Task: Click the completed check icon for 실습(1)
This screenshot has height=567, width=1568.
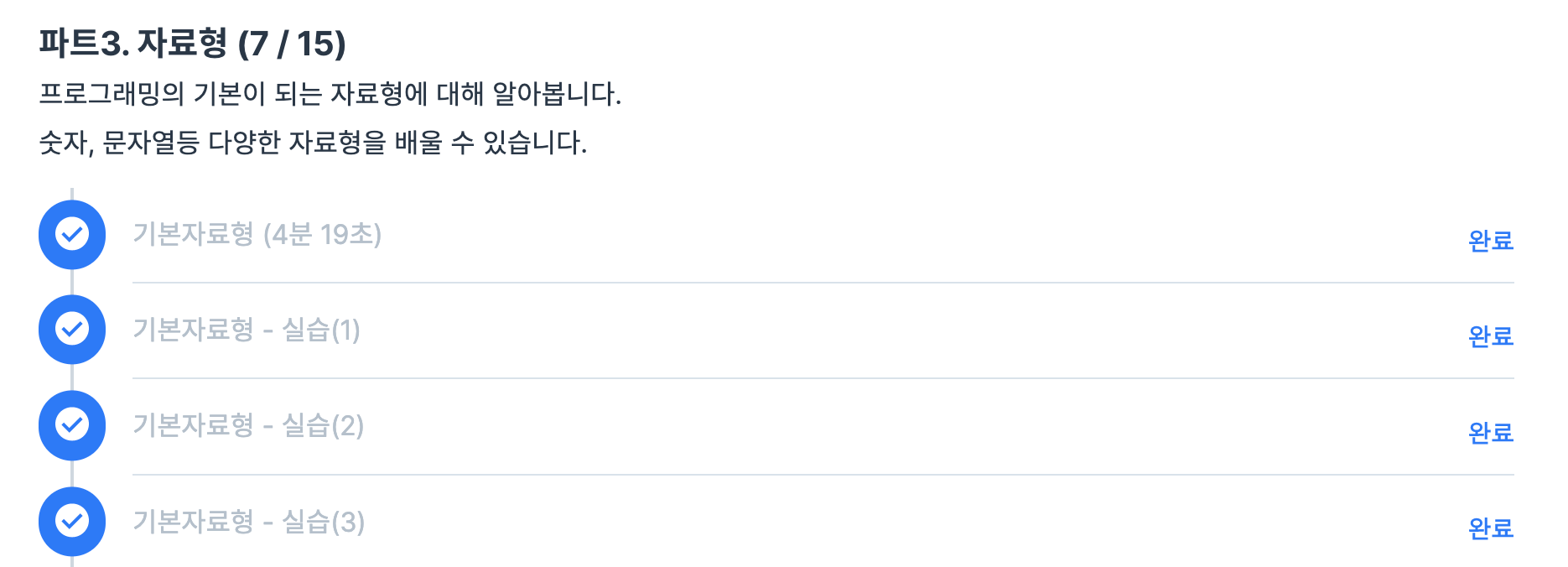Action: coord(72,329)
